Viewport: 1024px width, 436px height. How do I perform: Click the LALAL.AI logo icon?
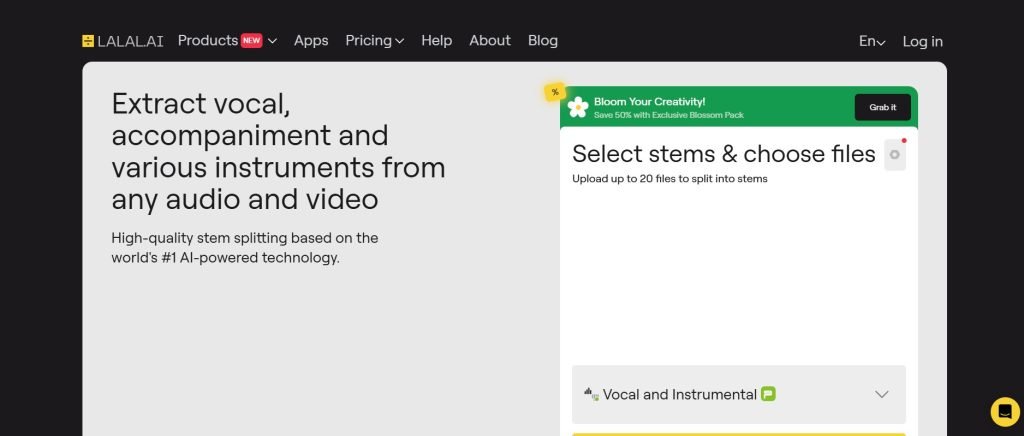(88, 41)
